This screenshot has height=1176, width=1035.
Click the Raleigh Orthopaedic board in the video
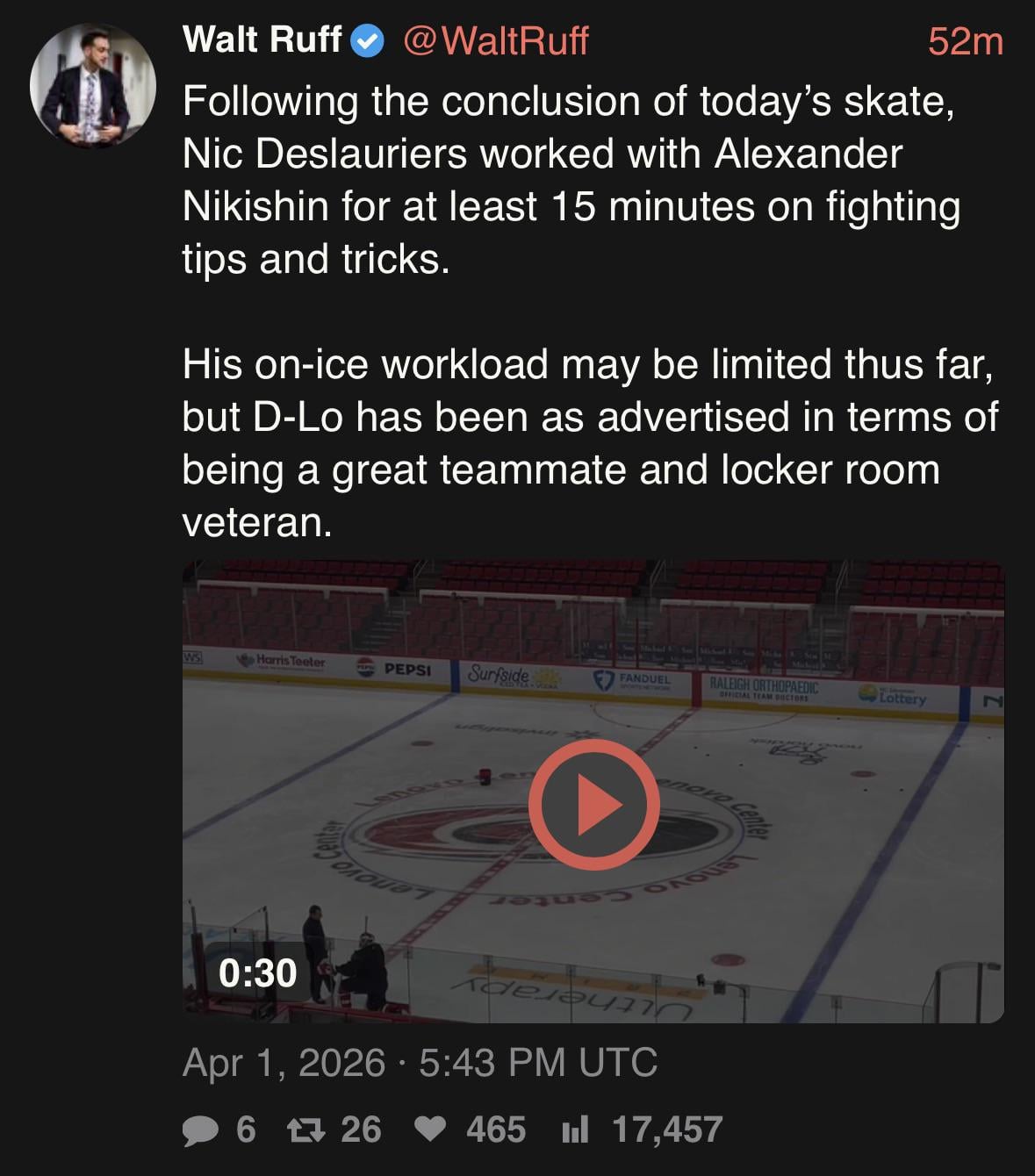click(763, 687)
